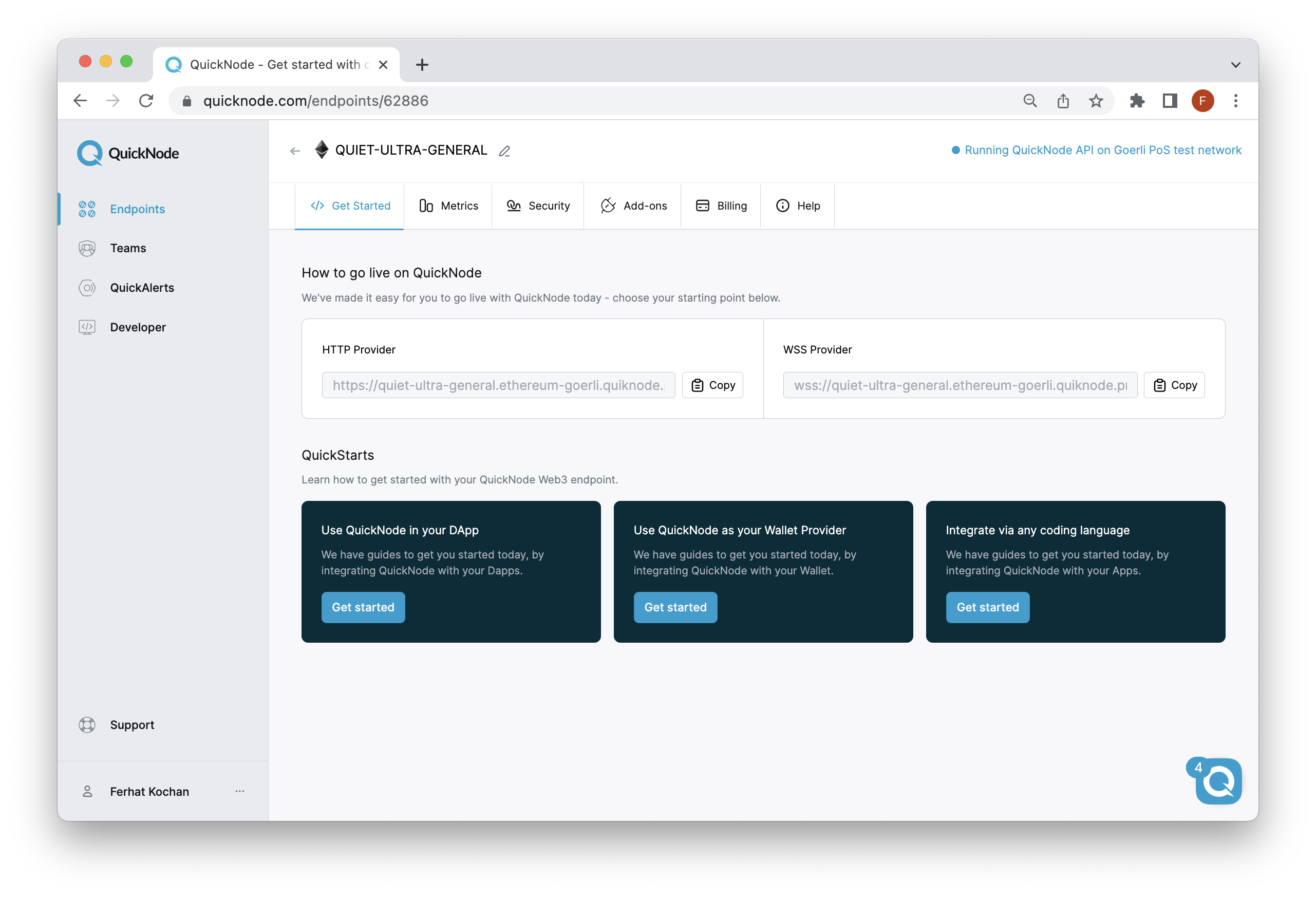The height and width of the screenshot is (897, 1316).
Task: Click the browser back arrow
Action: (x=81, y=101)
